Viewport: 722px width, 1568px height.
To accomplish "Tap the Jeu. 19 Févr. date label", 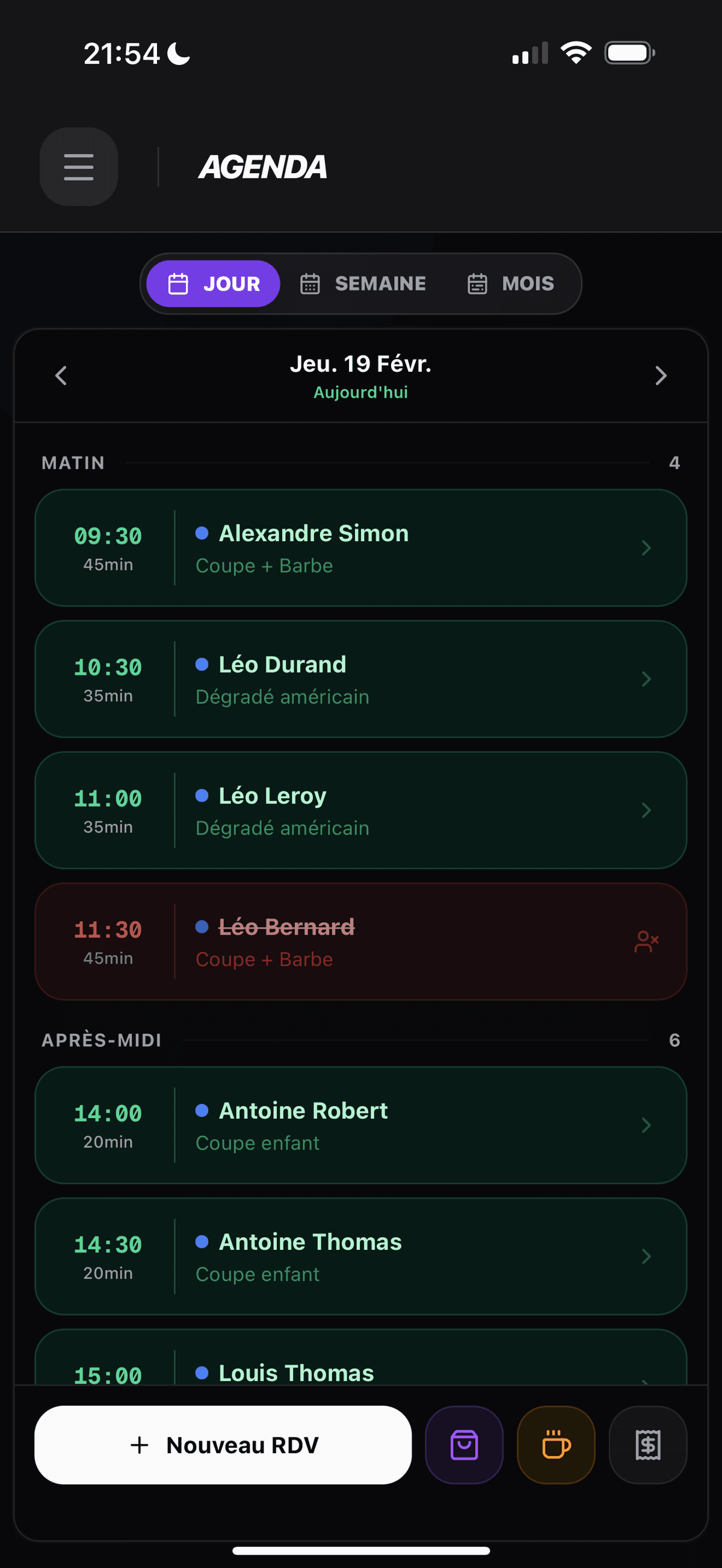I will [360, 364].
